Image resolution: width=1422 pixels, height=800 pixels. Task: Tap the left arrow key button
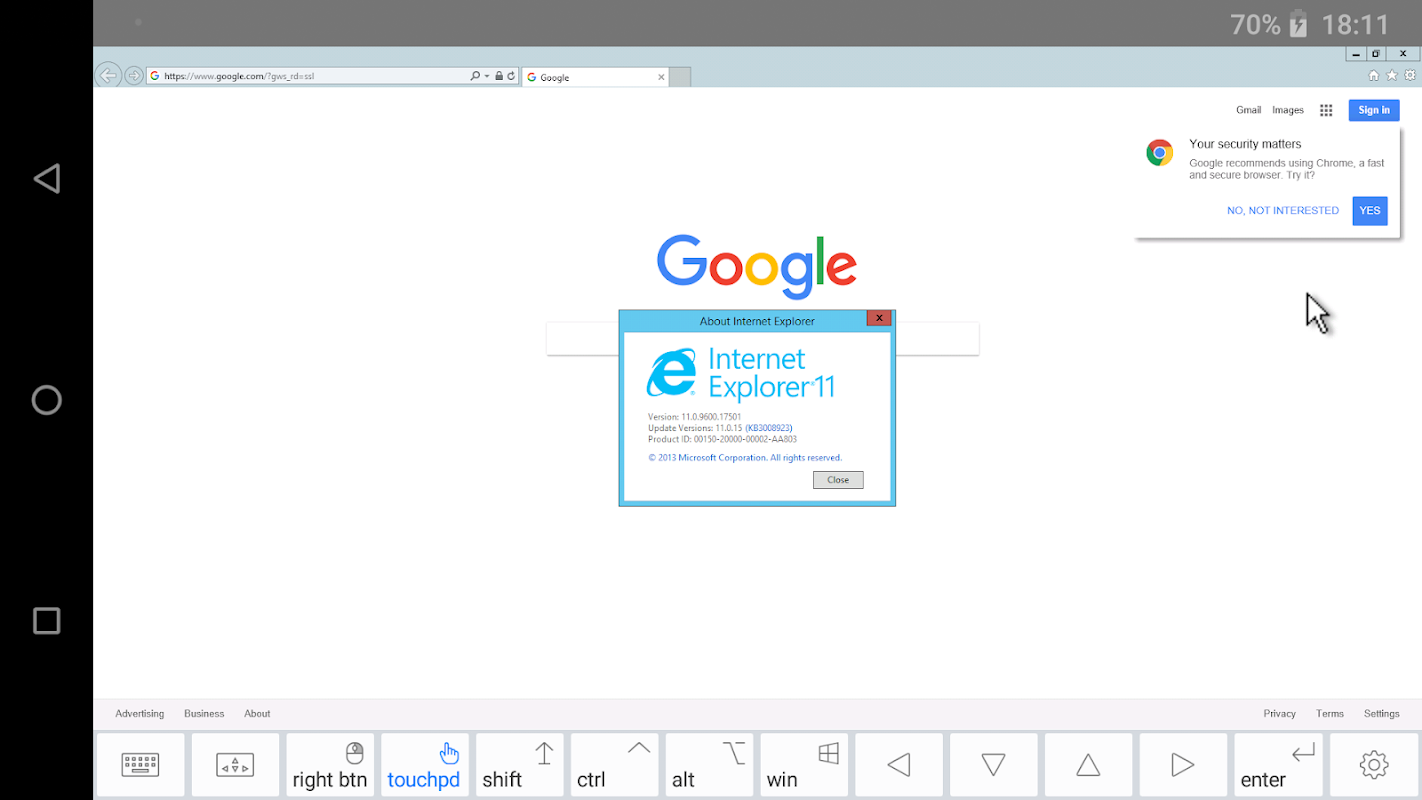(x=899, y=765)
